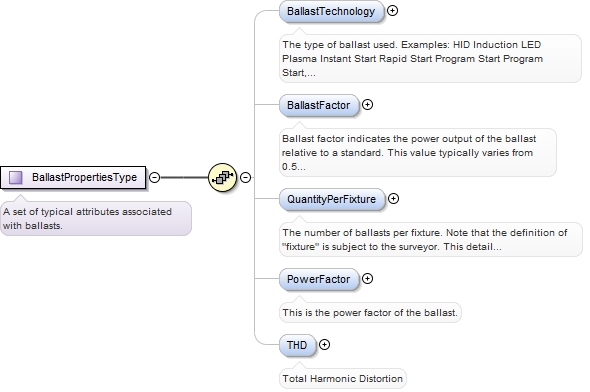Expand QuantityPerFixture with its plus button

[393, 198]
